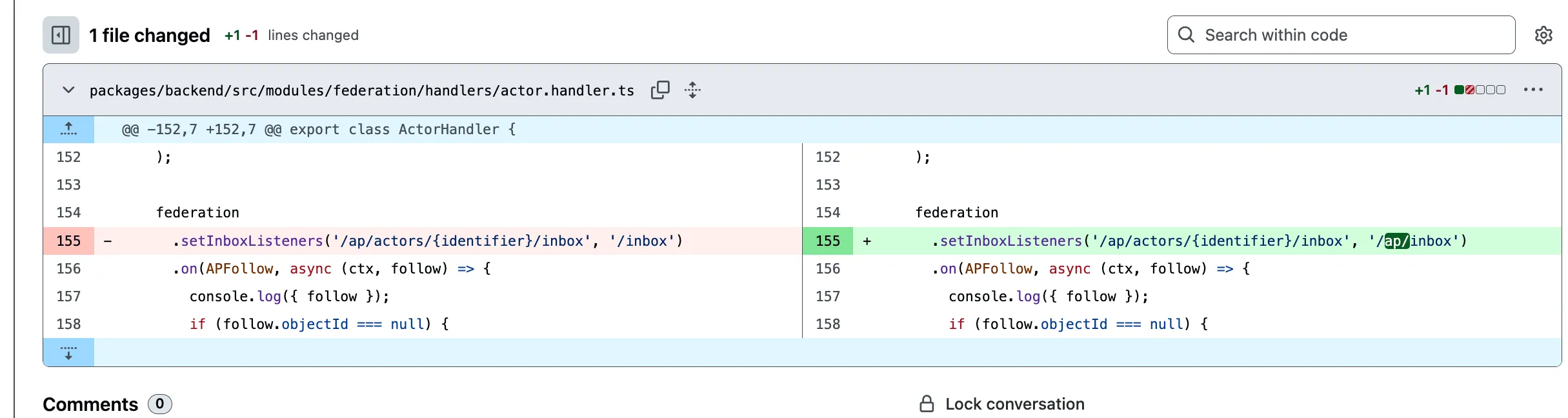1568x418 pixels.
Task: Expand hidden lines above line 152
Action: click(x=68, y=130)
